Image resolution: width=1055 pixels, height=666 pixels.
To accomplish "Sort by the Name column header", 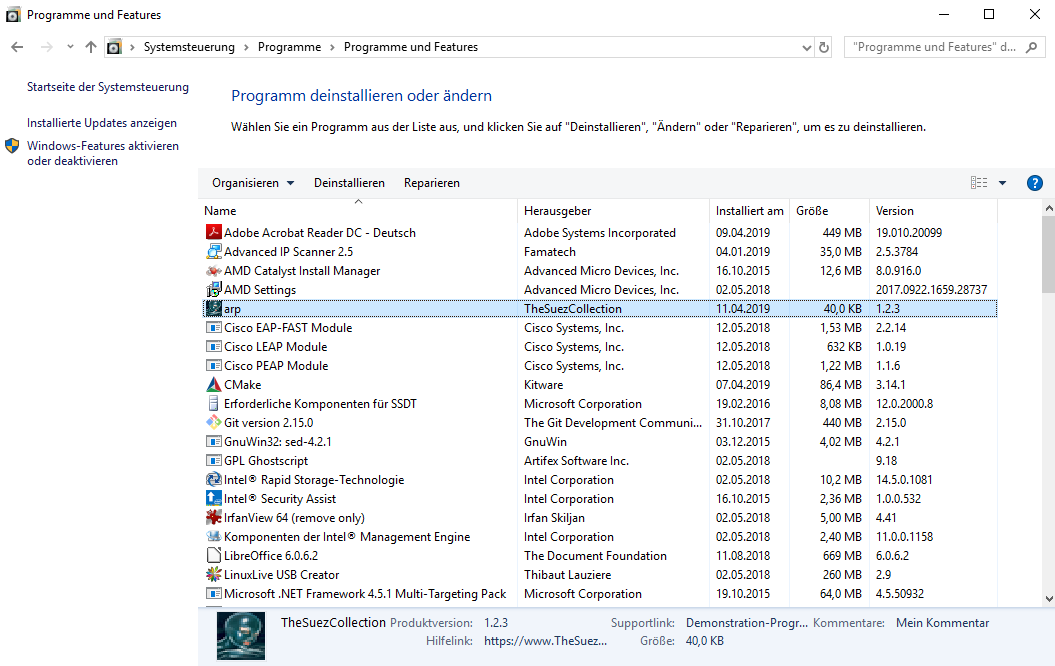I will click(360, 211).
